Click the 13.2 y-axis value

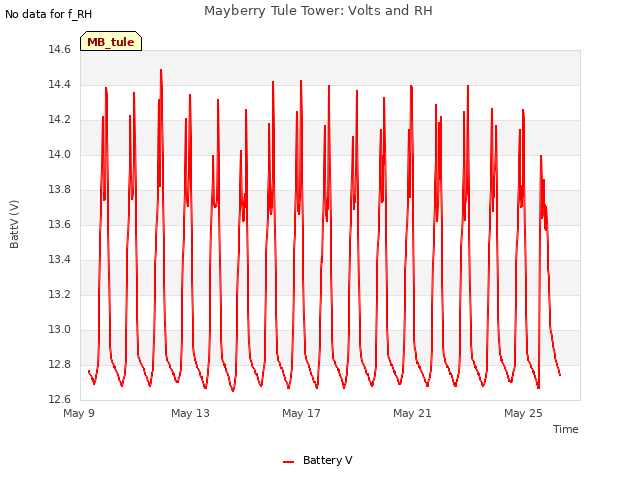coord(60,295)
